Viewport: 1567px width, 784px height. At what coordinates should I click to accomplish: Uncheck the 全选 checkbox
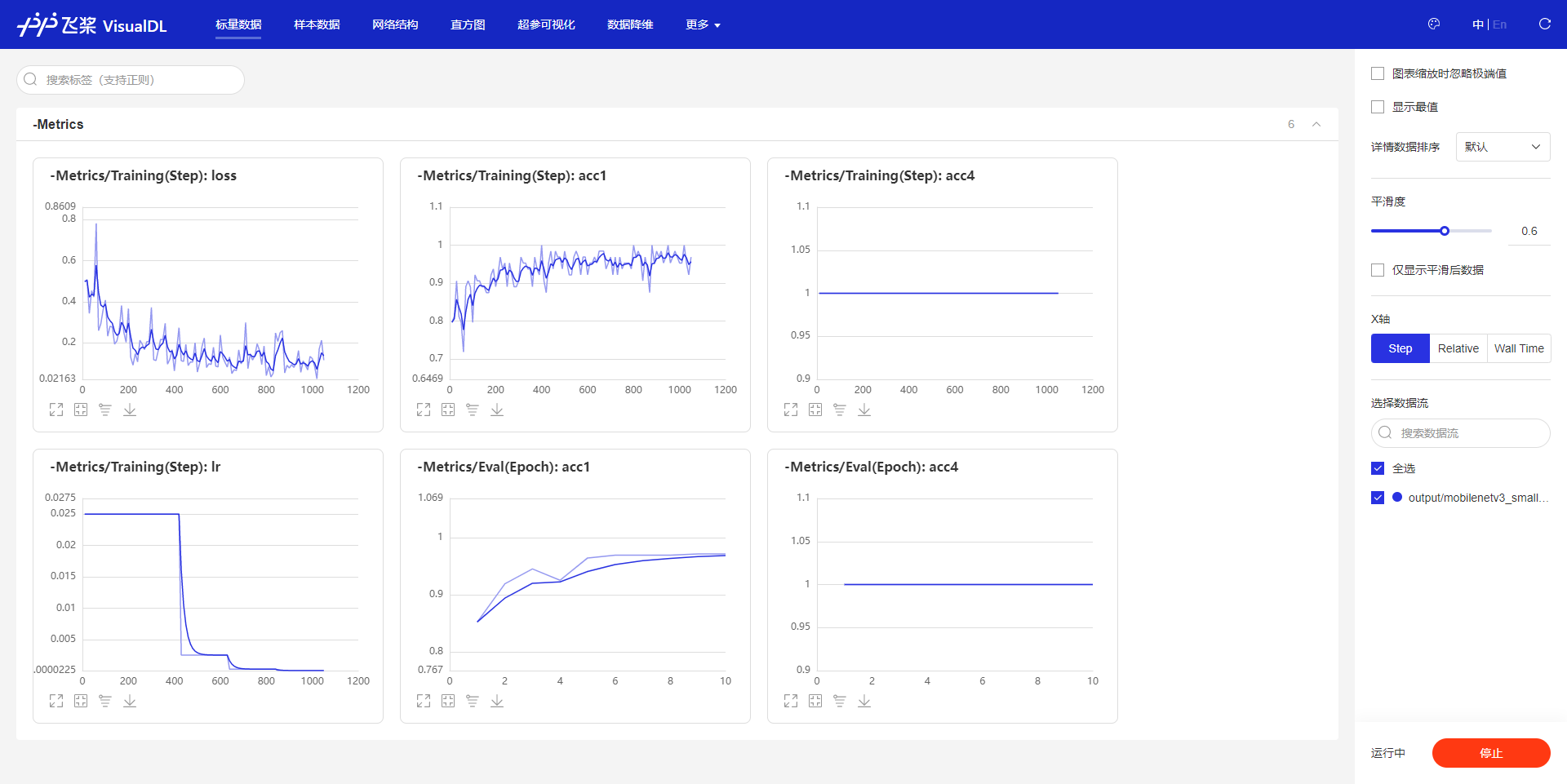(1378, 468)
